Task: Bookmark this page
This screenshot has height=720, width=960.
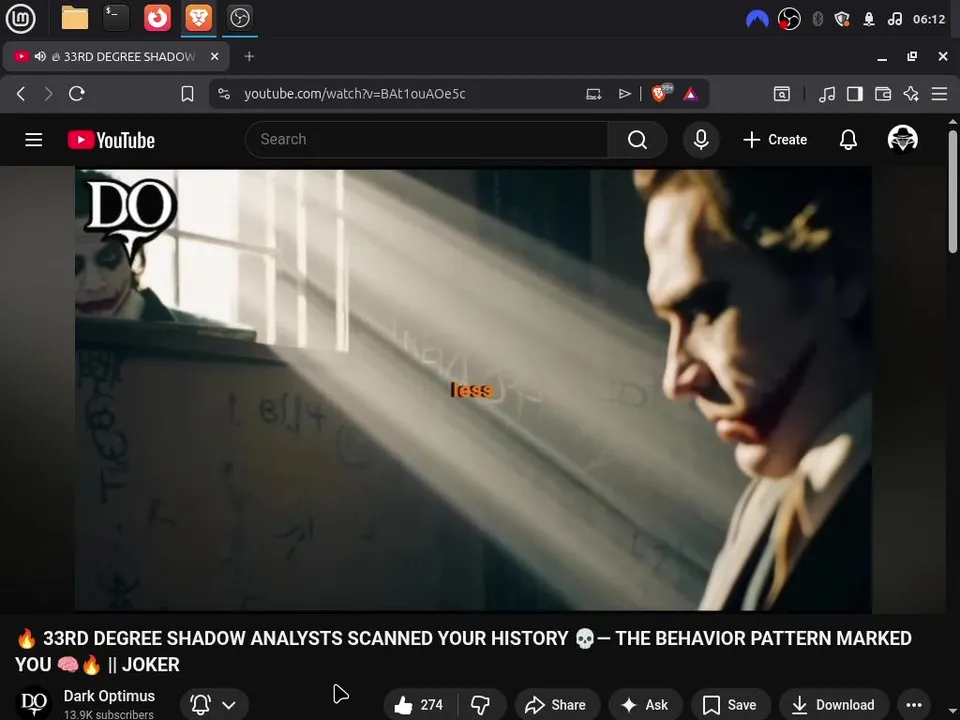Action: point(187,94)
